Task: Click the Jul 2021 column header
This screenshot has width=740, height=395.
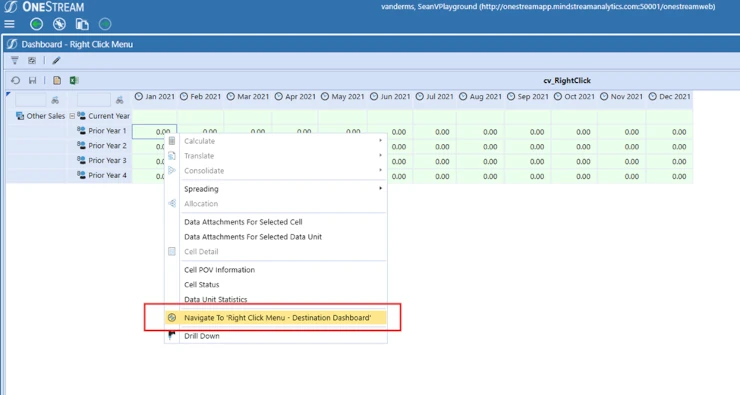Action: point(435,96)
